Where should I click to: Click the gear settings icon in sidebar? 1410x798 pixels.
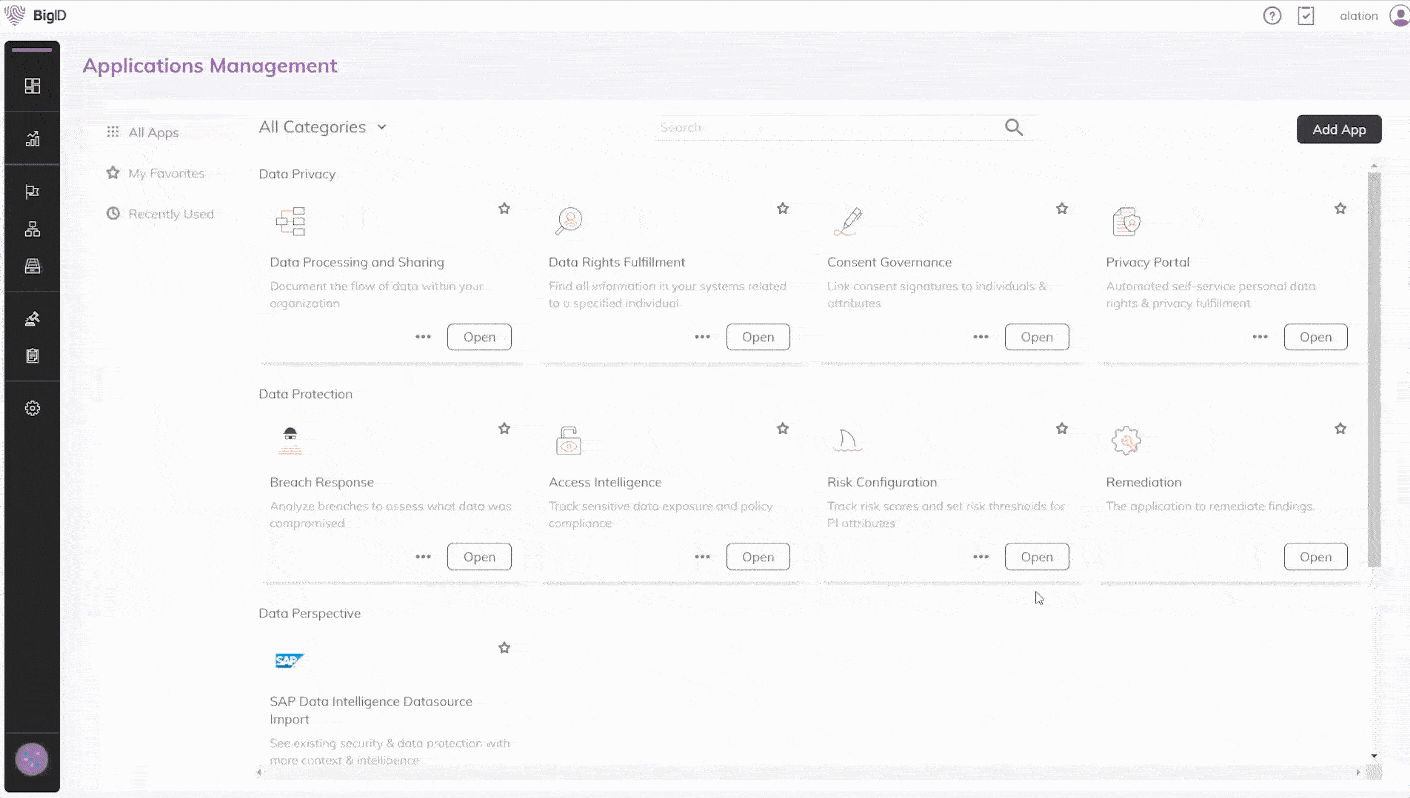(32, 408)
